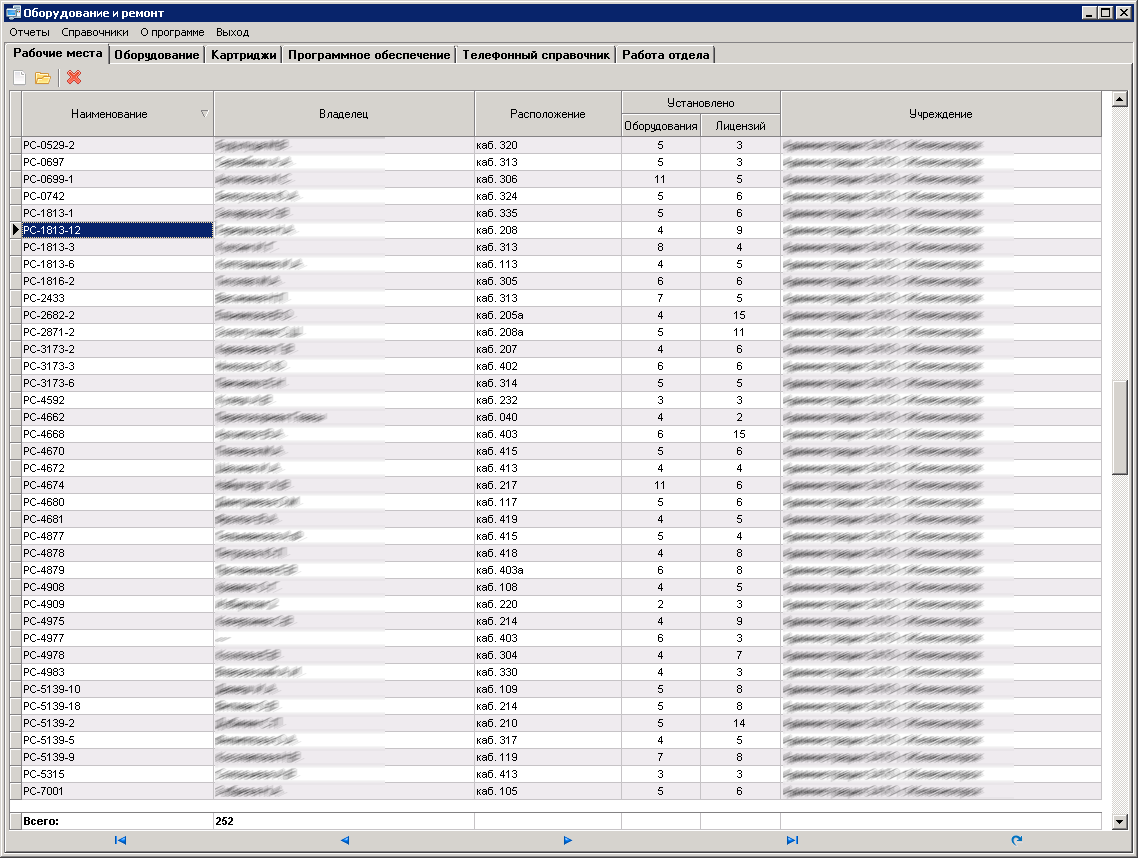Go to last record navigation arrow

[x=792, y=840]
